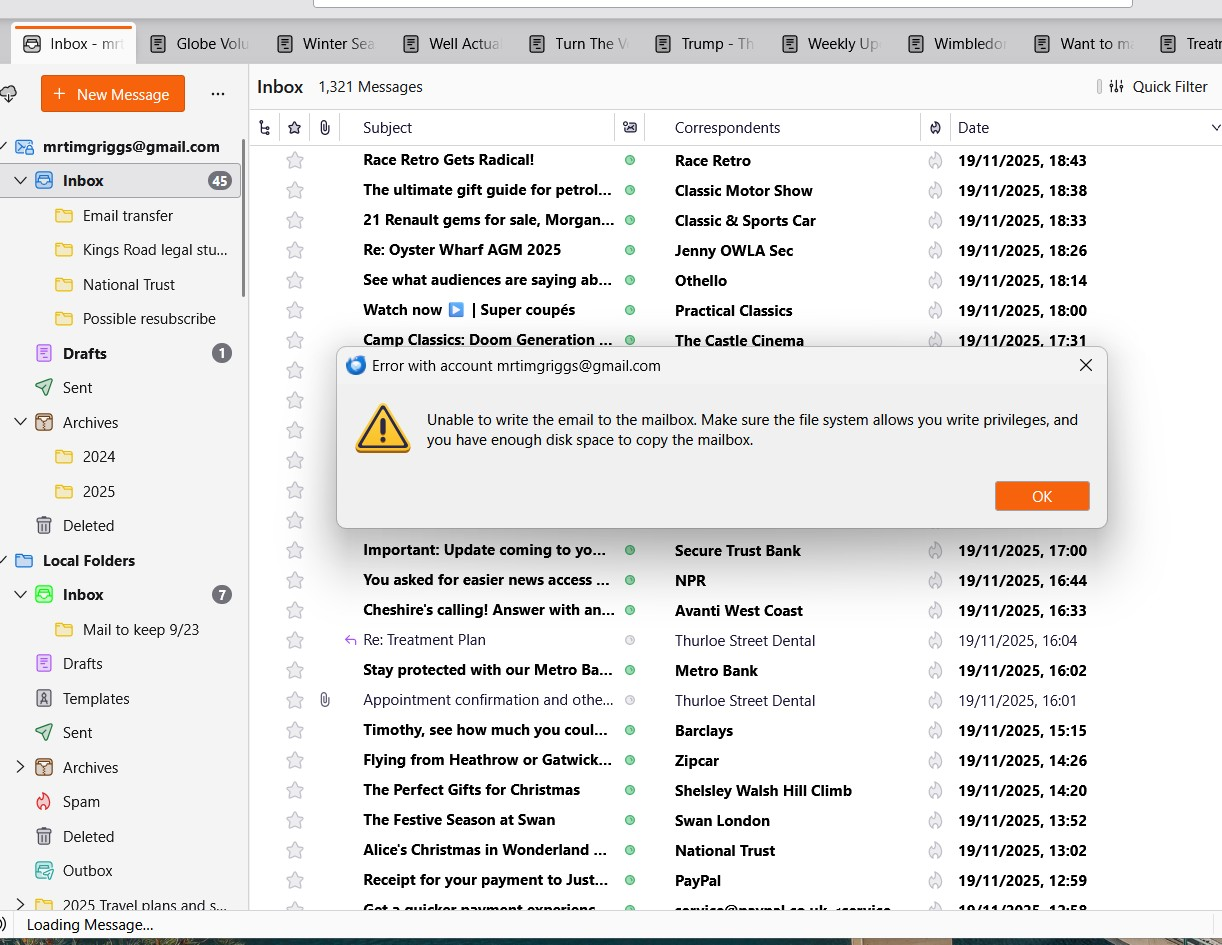Image resolution: width=1222 pixels, height=945 pixels.
Task: Open the Templates folder
Action: tap(95, 699)
